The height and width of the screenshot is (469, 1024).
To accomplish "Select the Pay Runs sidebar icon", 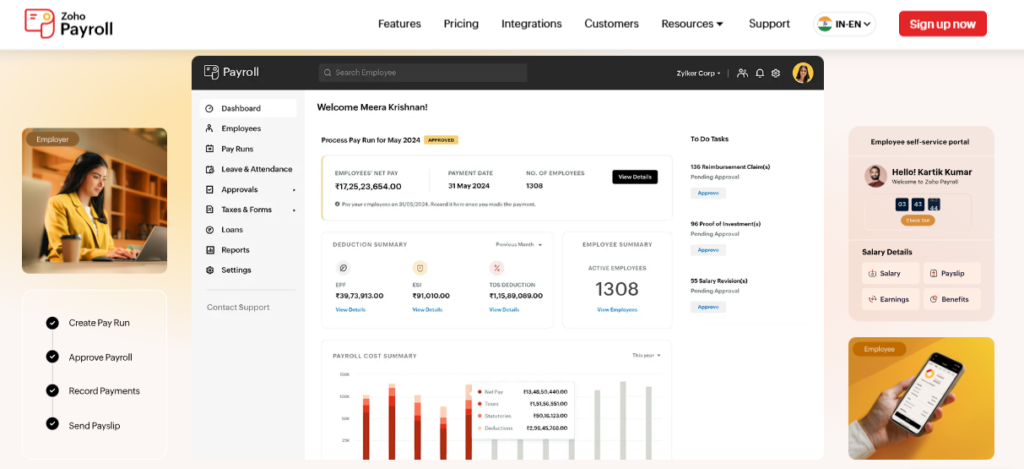I will pos(209,149).
